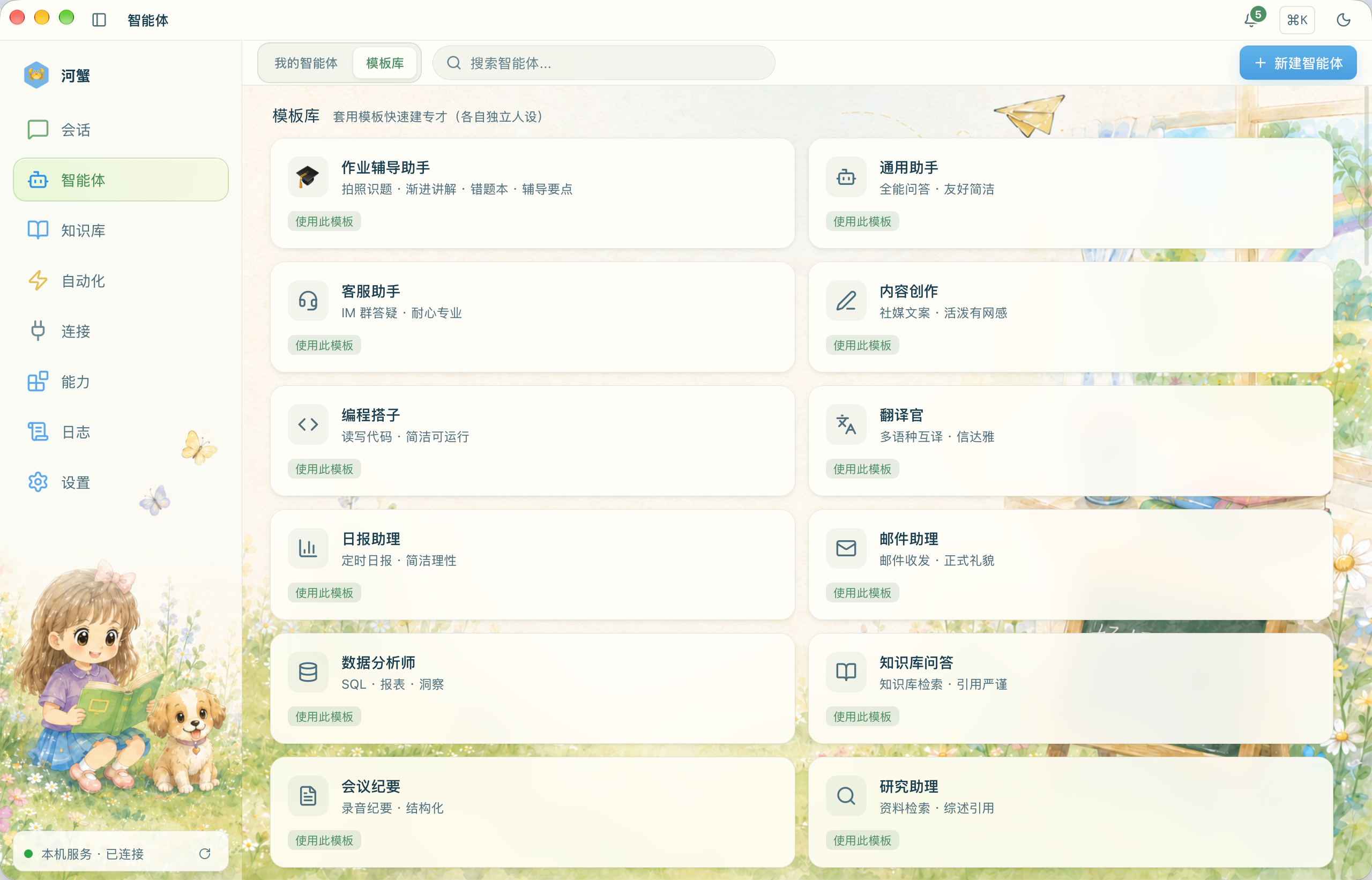Viewport: 1372px width, 880px height.
Task: Click 通用助手 robot icon
Action: click(846, 176)
